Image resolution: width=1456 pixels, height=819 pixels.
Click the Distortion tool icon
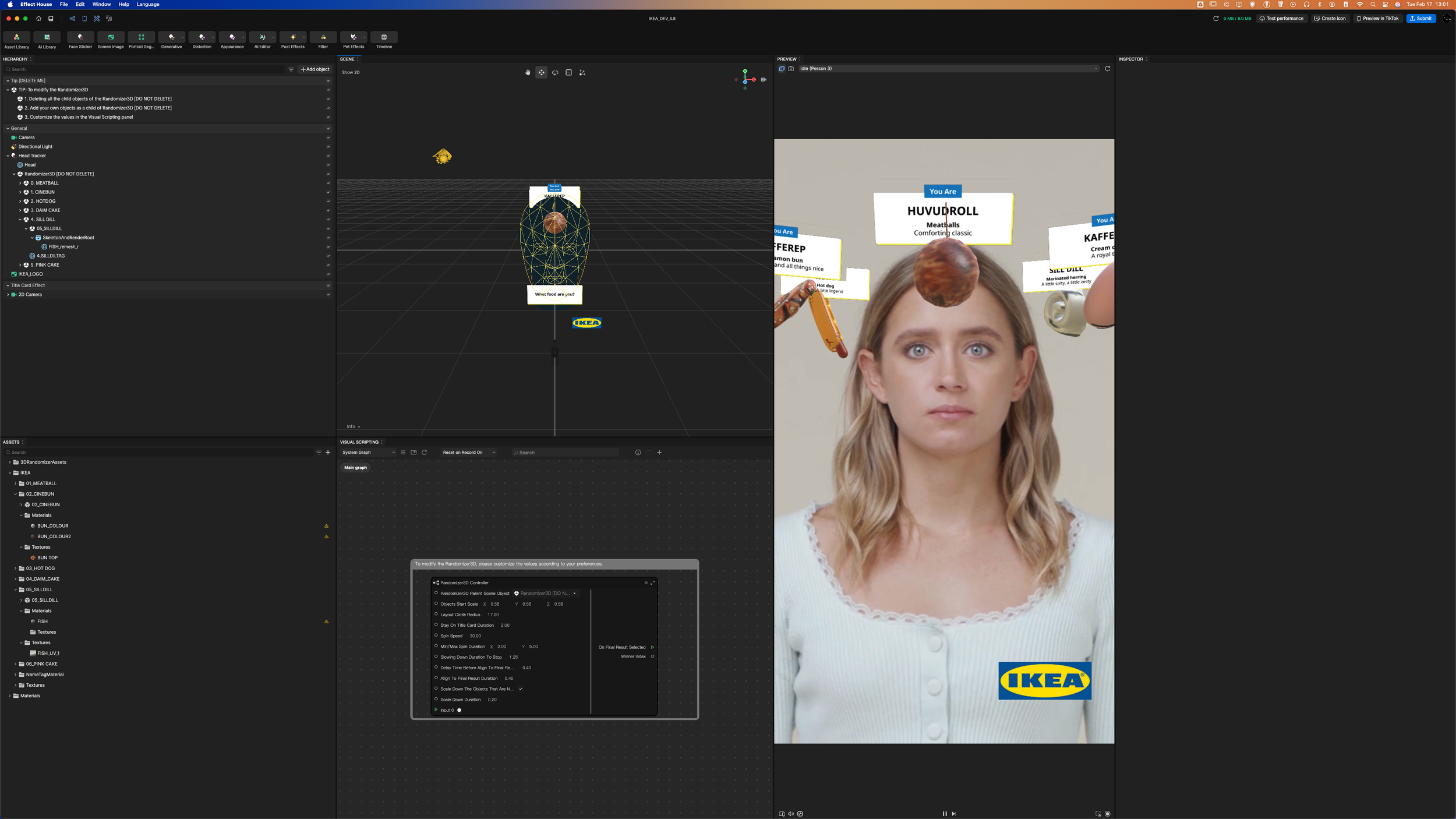click(202, 37)
